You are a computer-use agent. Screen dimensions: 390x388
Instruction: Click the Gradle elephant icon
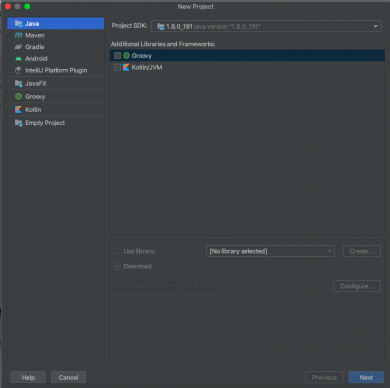point(18,47)
